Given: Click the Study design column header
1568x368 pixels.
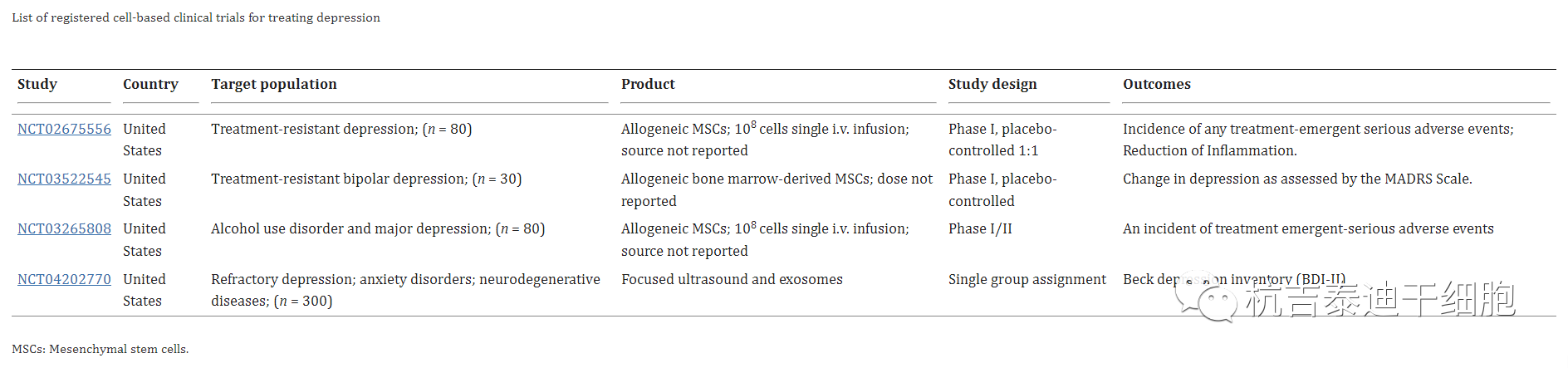Looking at the screenshot, I should pyautogui.click(x=992, y=85).
